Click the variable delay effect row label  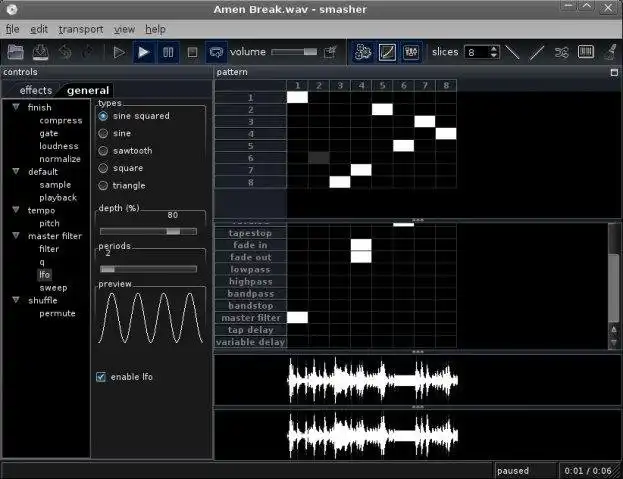point(250,342)
